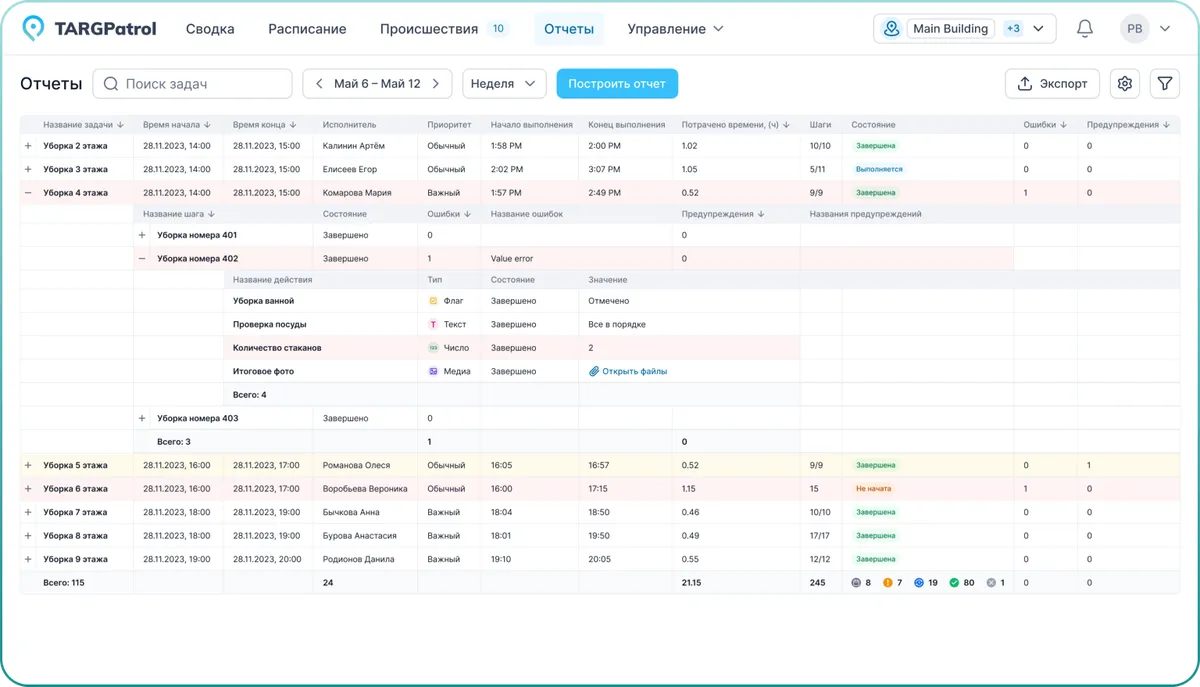Click the magnifier icon in Поиск задач field
This screenshot has width=1200, height=687.
coord(111,84)
